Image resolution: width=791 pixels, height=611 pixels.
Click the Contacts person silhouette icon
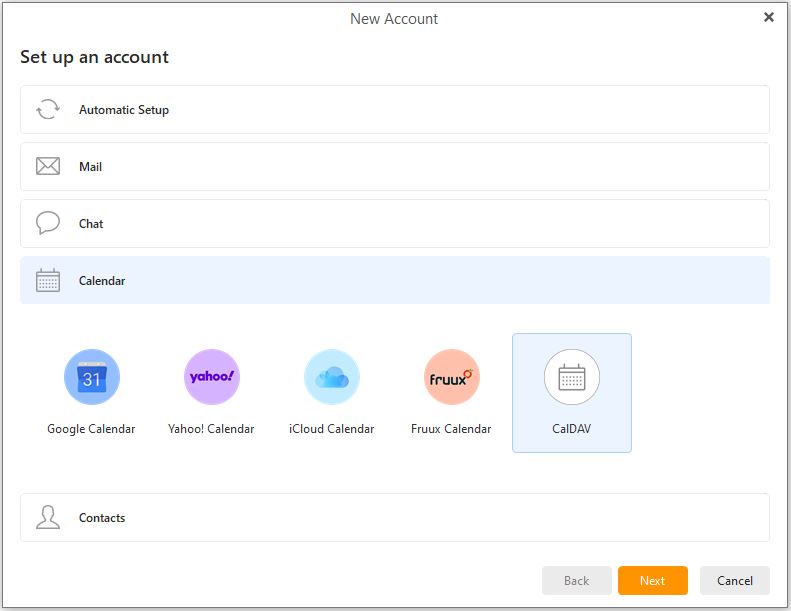tap(48, 517)
